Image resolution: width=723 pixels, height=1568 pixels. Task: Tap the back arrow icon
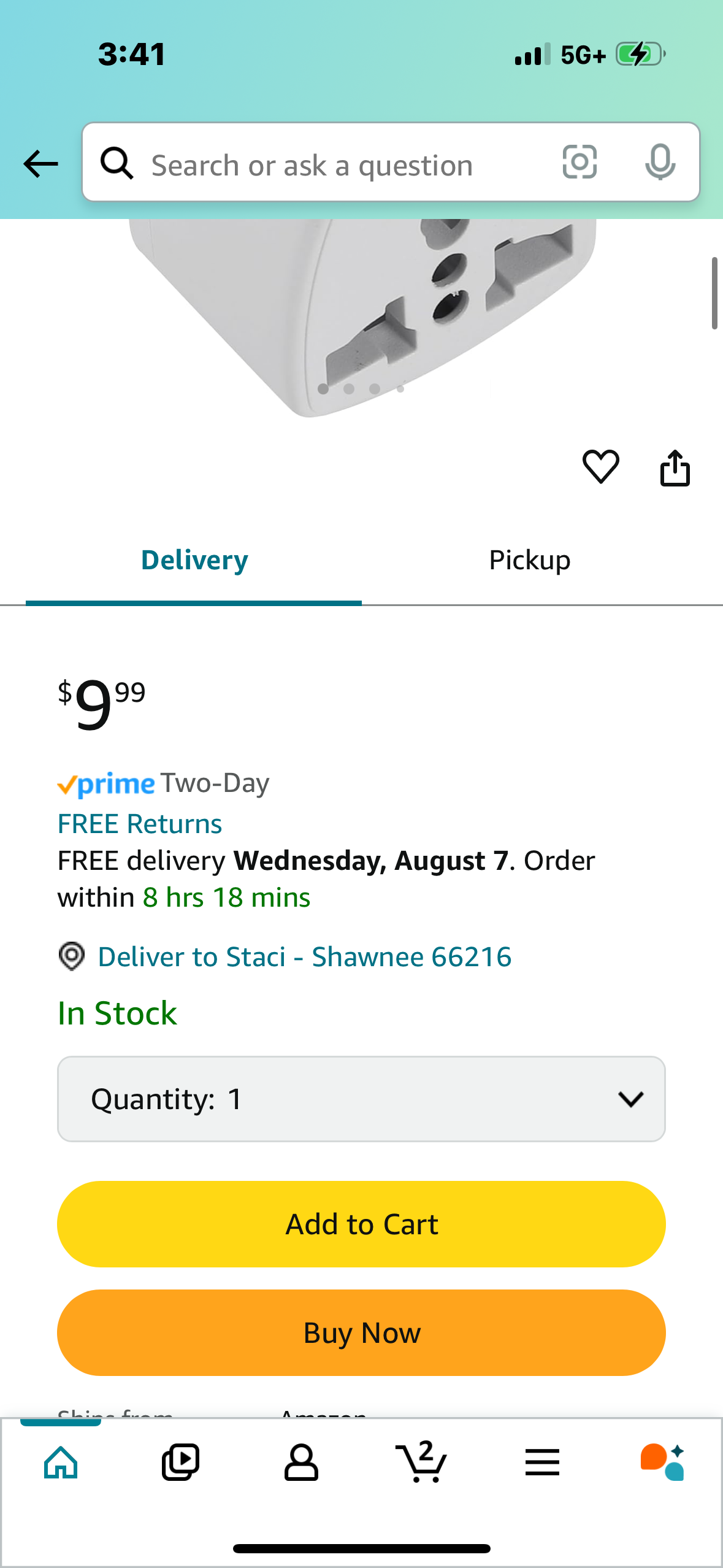(40, 164)
